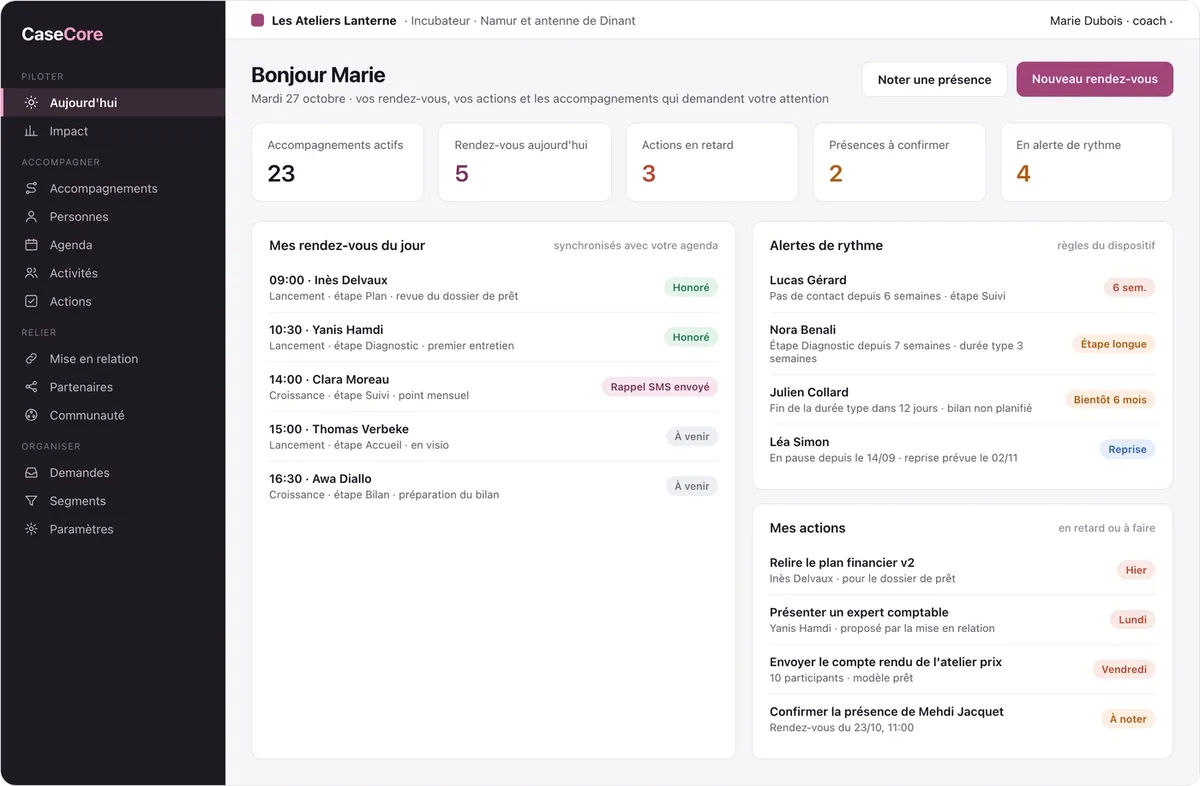The image size is (1200, 786).
Task: Open the Actions en retard card
Action: point(712,162)
